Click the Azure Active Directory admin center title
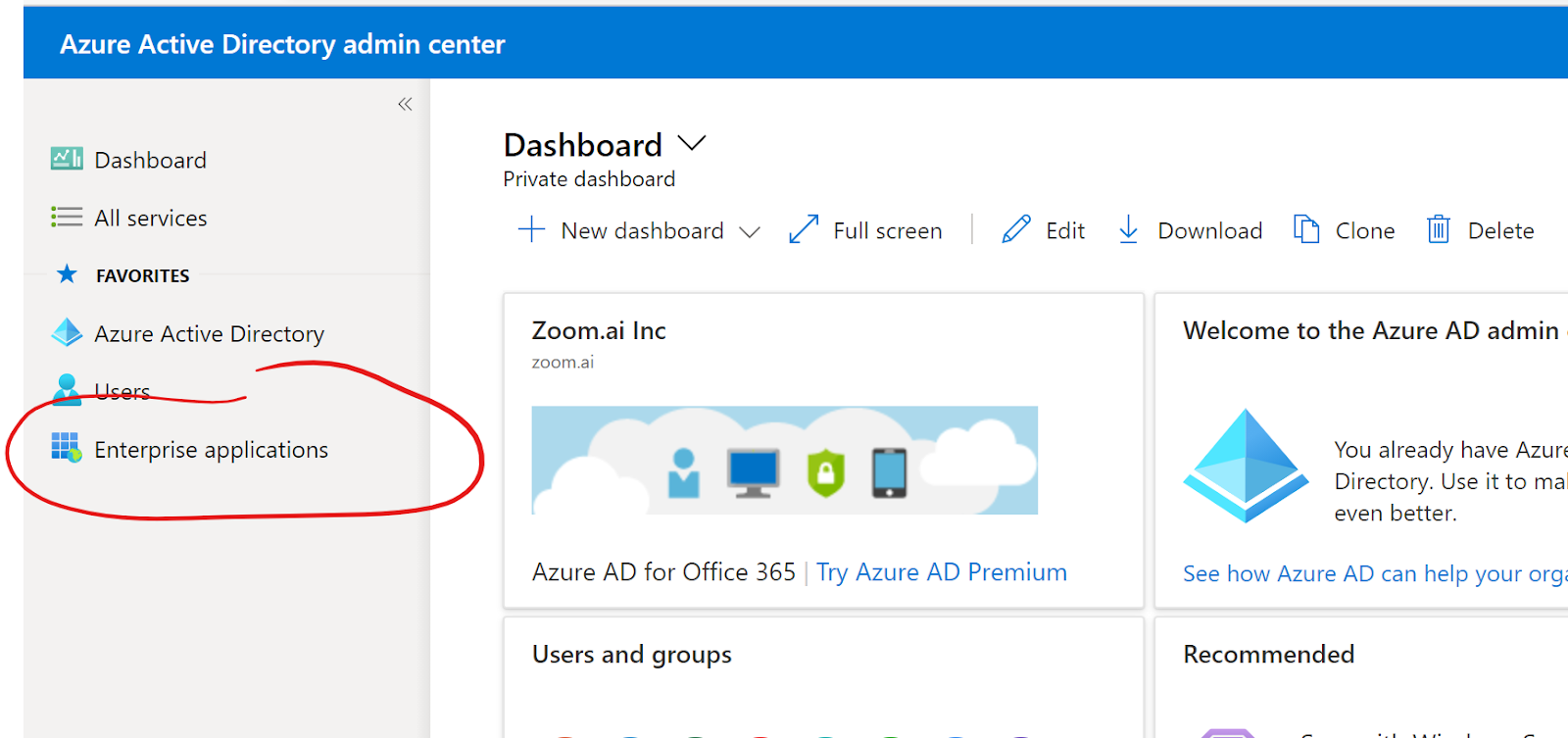The width and height of the screenshot is (1568, 738). pyautogui.click(x=282, y=44)
